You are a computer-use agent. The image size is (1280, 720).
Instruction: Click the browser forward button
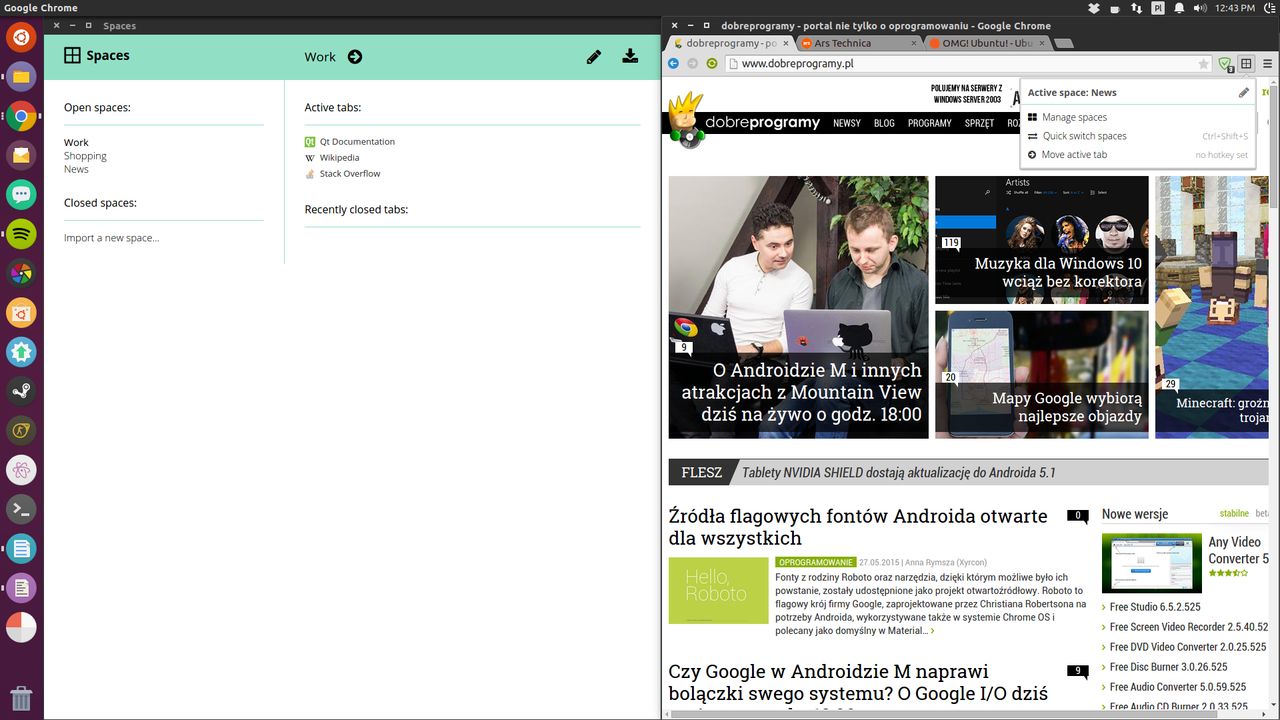pos(692,63)
